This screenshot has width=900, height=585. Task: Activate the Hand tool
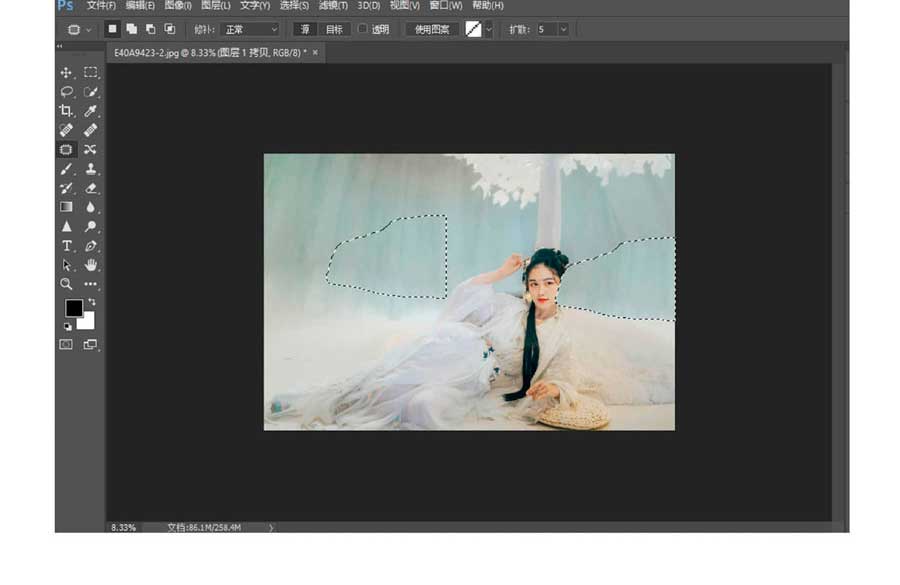[91, 265]
